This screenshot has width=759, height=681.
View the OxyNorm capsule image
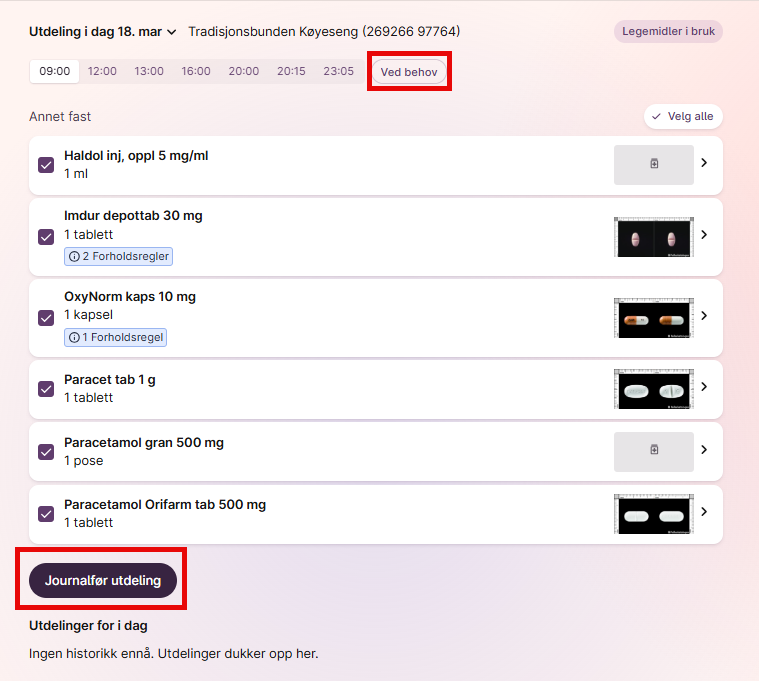[654, 318]
